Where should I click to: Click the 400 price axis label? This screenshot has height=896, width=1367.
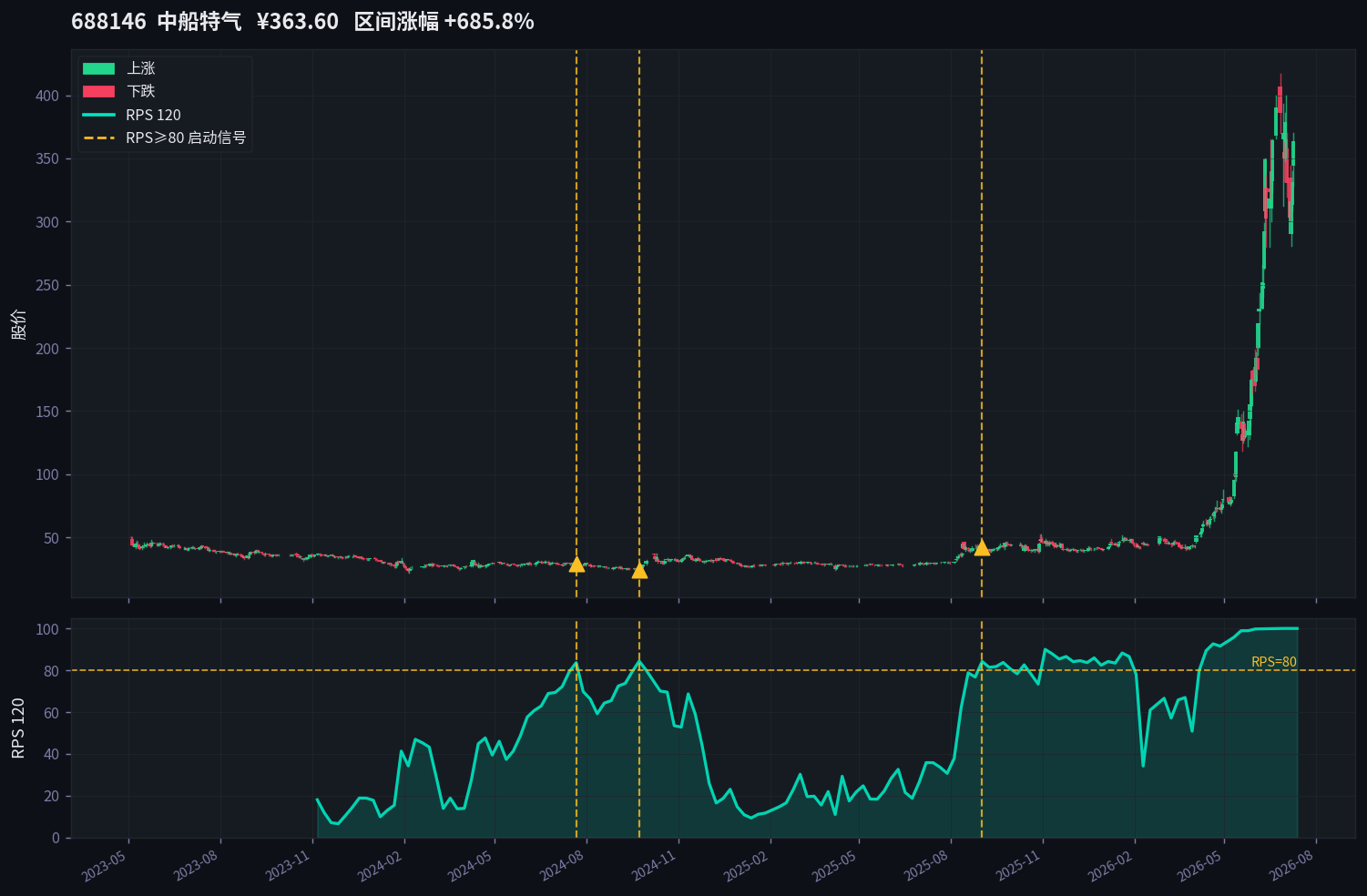click(47, 96)
